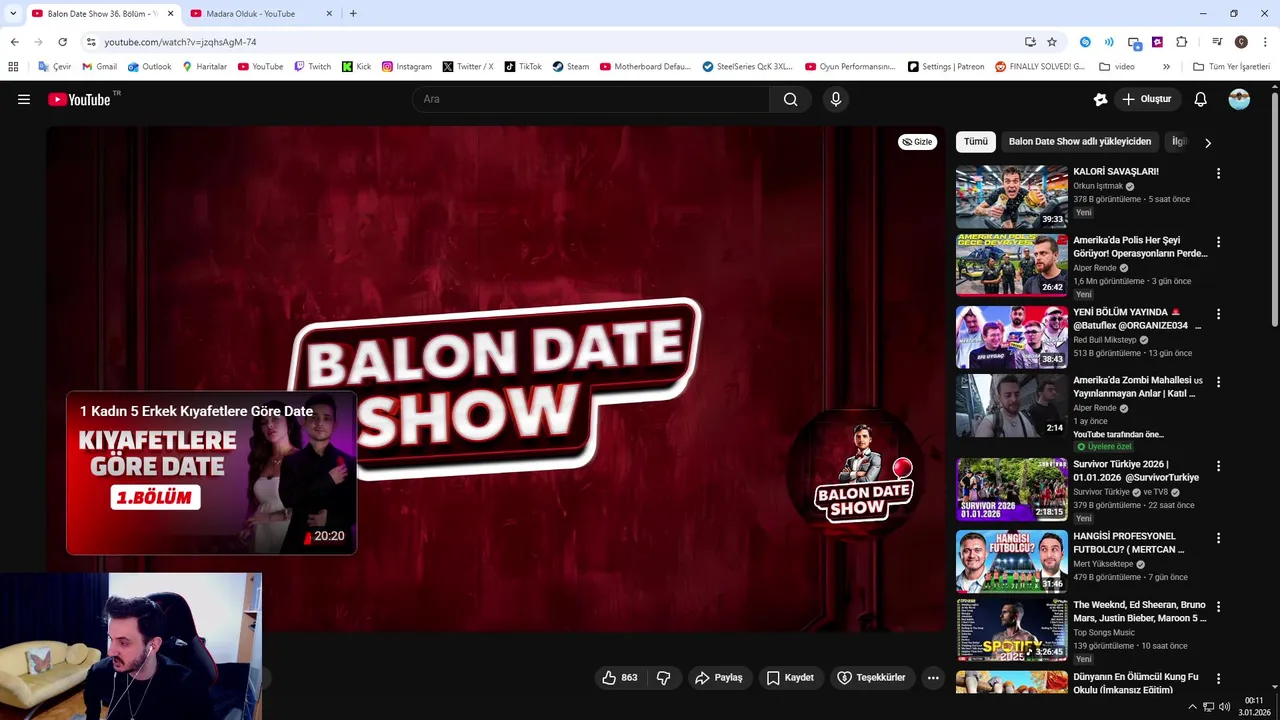Open YouTube notifications bell
Image resolution: width=1280 pixels, height=720 pixels.
click(1200, 99)
